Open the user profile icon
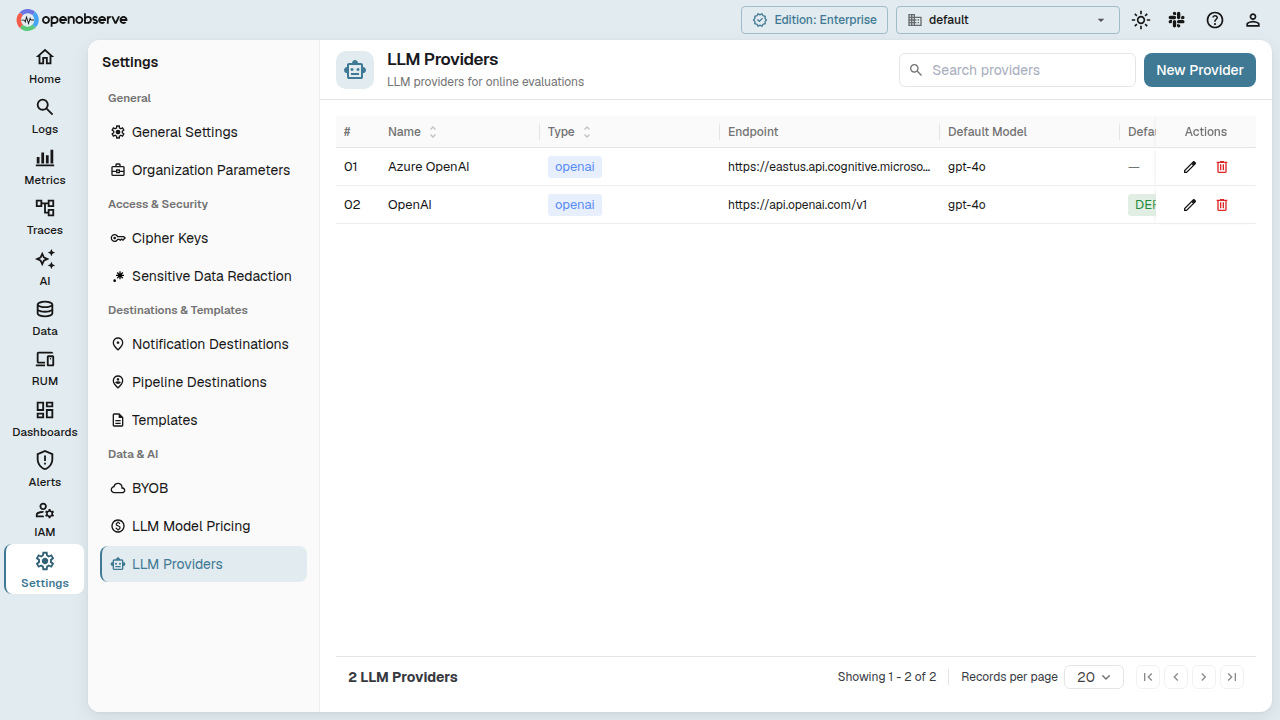1280x720 pixels. coord(1252,20)
